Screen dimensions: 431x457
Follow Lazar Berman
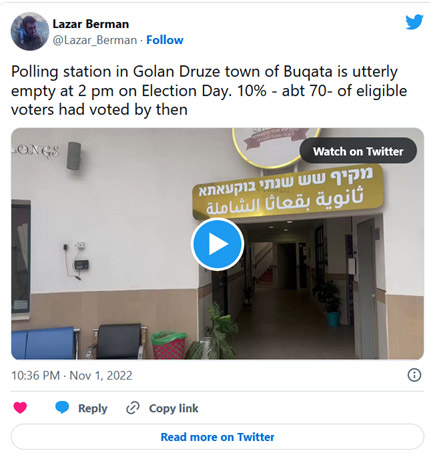click(165, 40)
